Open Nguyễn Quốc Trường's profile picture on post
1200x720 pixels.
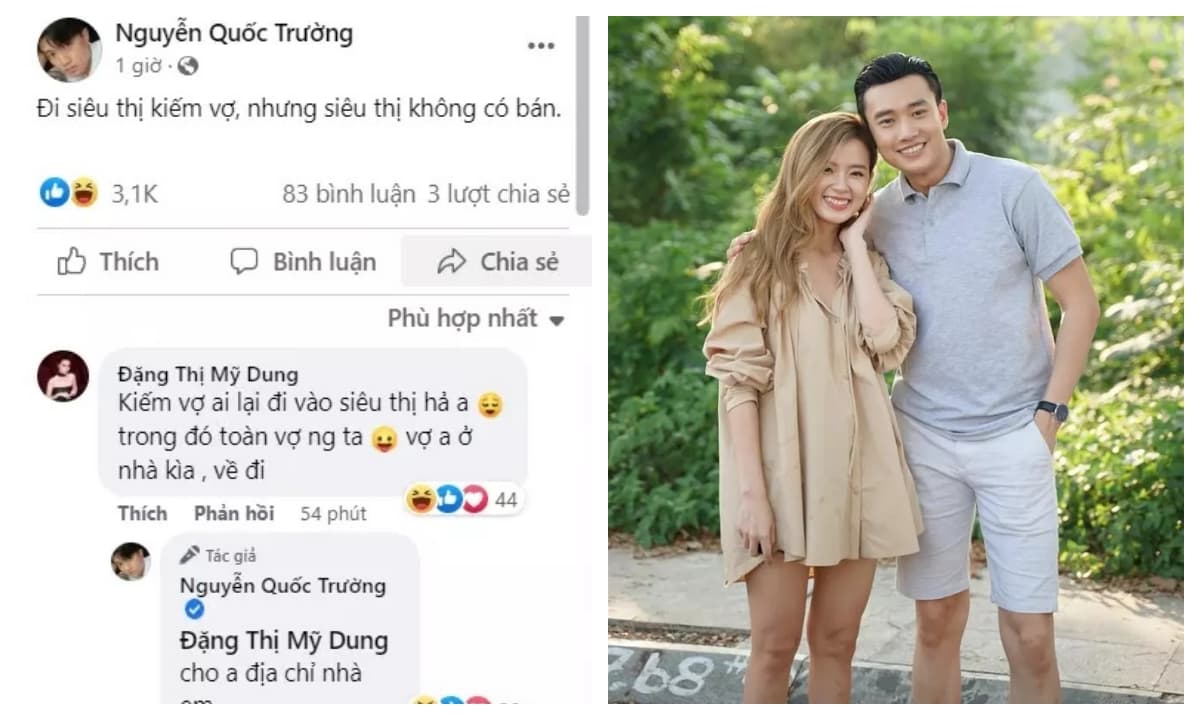(x=69, y=49)
